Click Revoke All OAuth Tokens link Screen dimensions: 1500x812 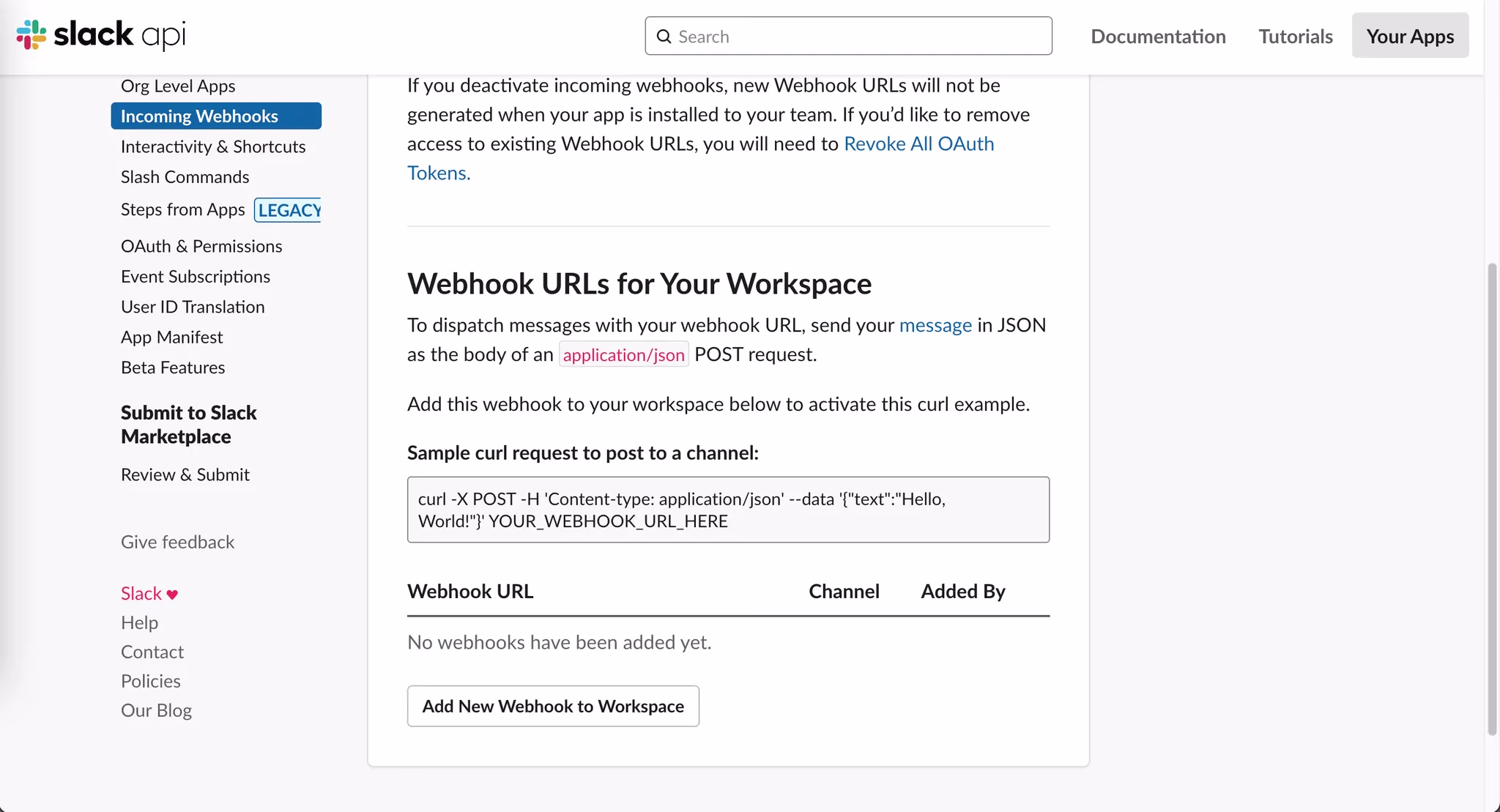tap(918, 144)
